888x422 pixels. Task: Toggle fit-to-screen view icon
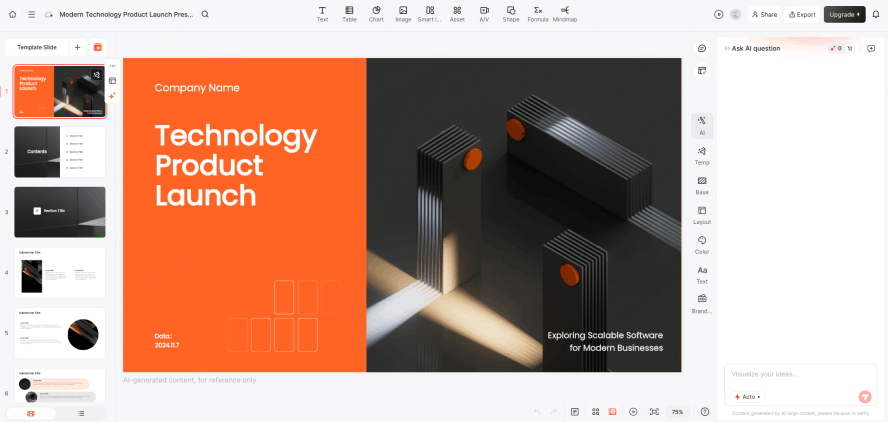[x=654, y=411]
